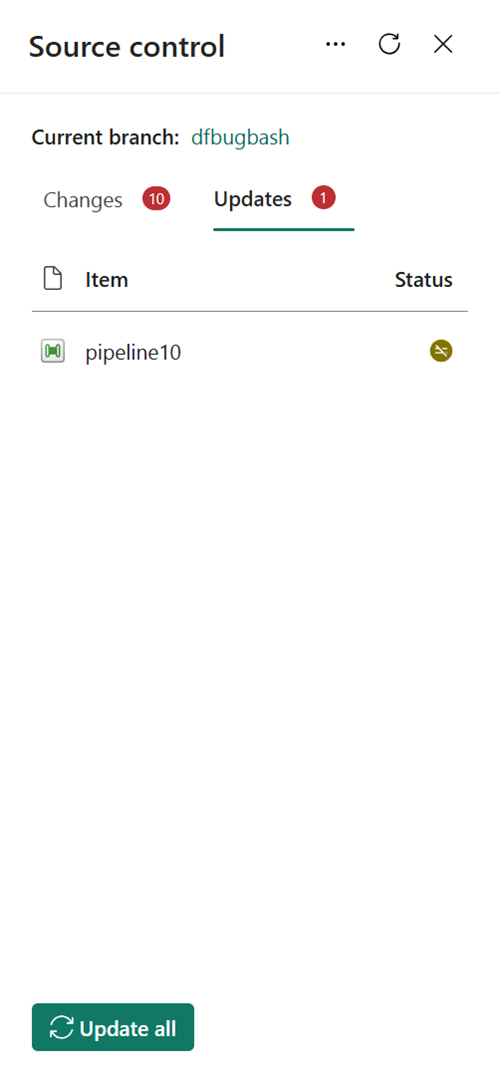Image resolution: width=500 pixels, height=1068 pixels.
Task: Click the green underline beneath the Updates tab
Action: pos(283,230)
